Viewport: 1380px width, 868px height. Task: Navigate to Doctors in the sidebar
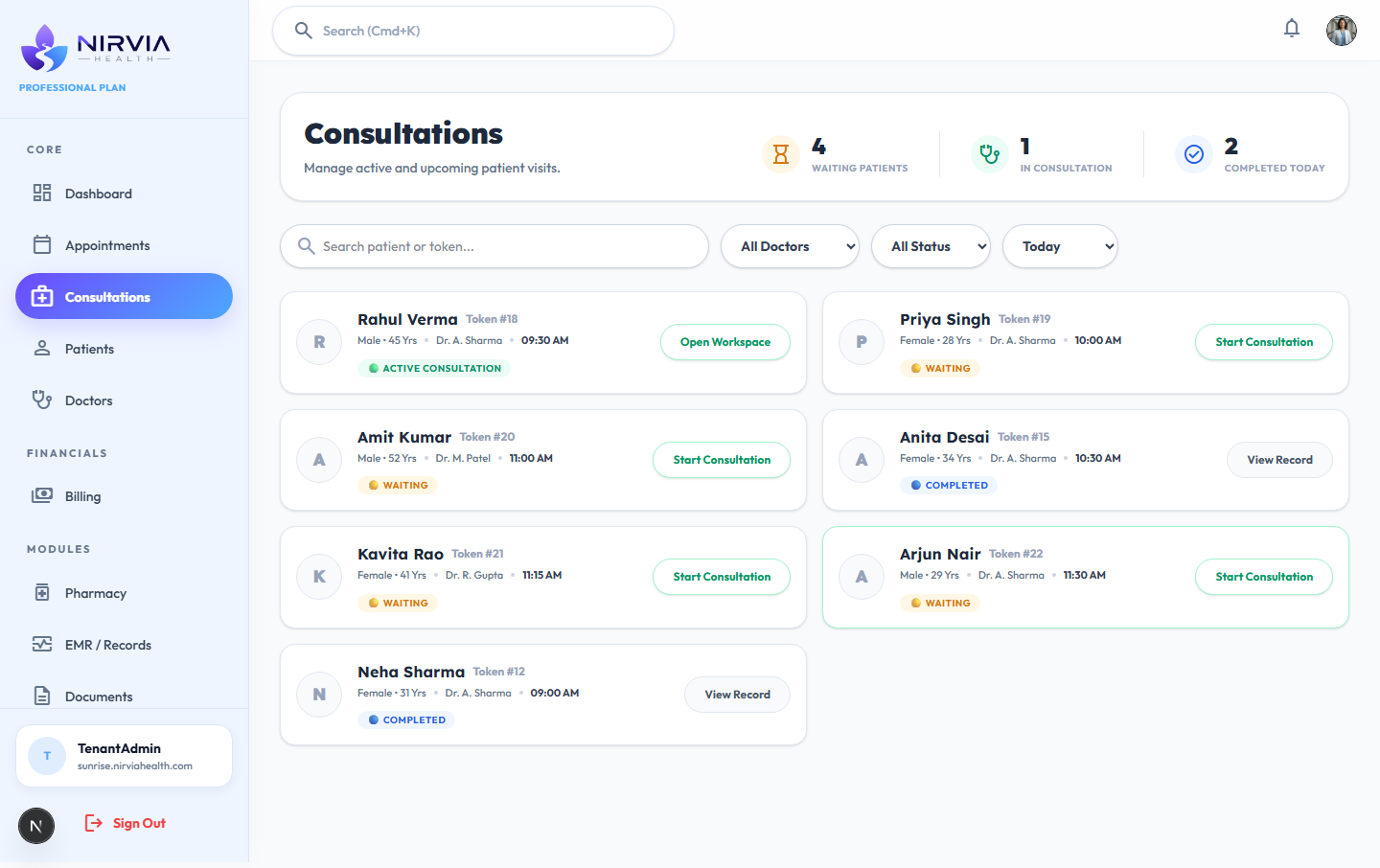pos(125,400)
